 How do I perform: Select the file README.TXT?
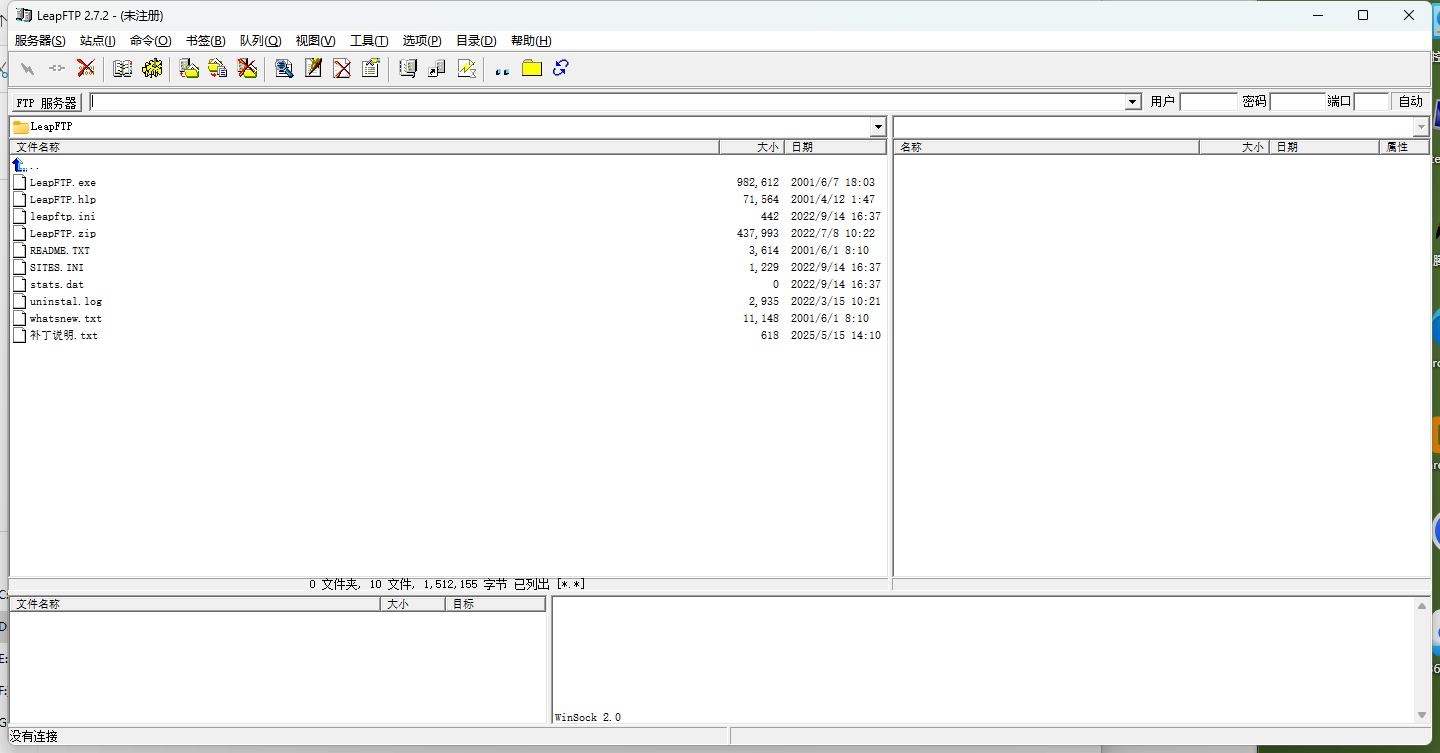(60, 250)
